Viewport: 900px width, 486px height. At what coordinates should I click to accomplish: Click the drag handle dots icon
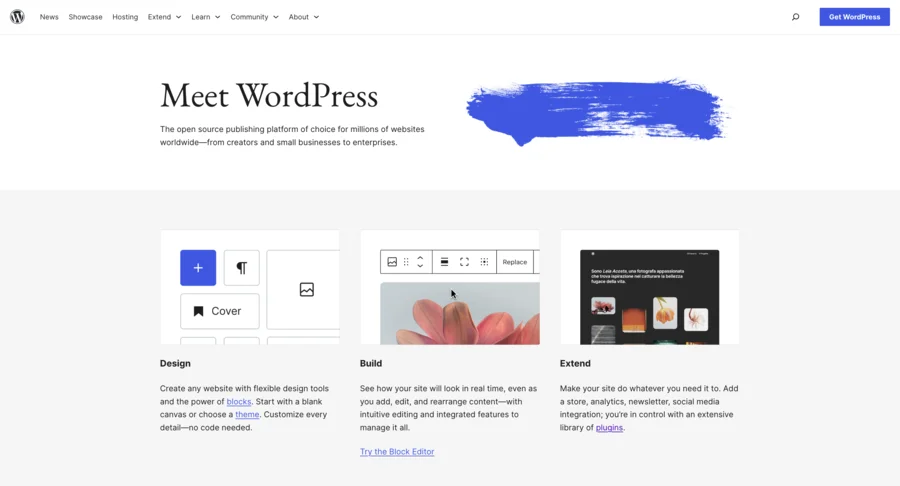[x=406, y=262]
